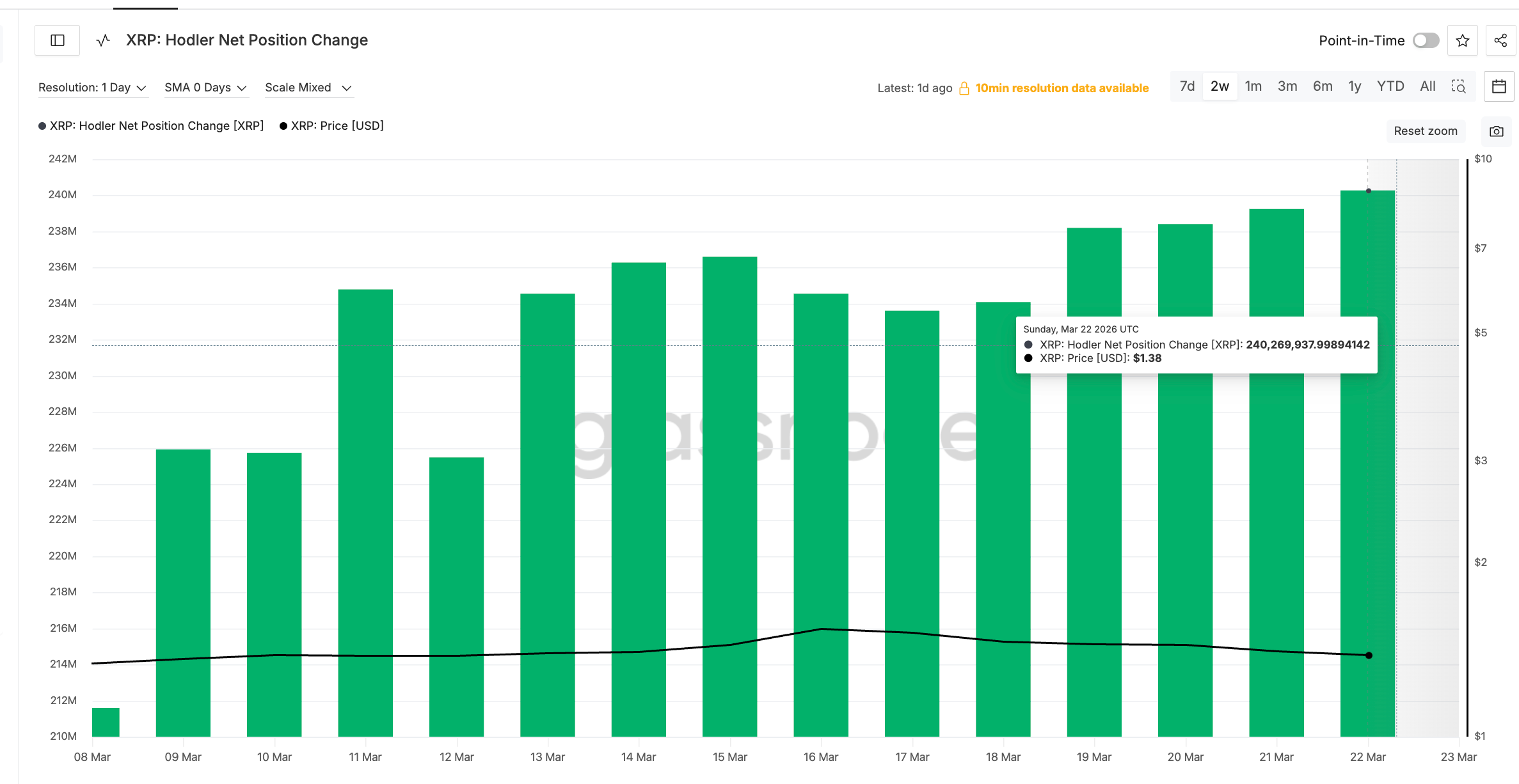Expand the Resolution 1 Day dropdown
The width and height of the screenshot is (1519, 784).
pos(92,88)
